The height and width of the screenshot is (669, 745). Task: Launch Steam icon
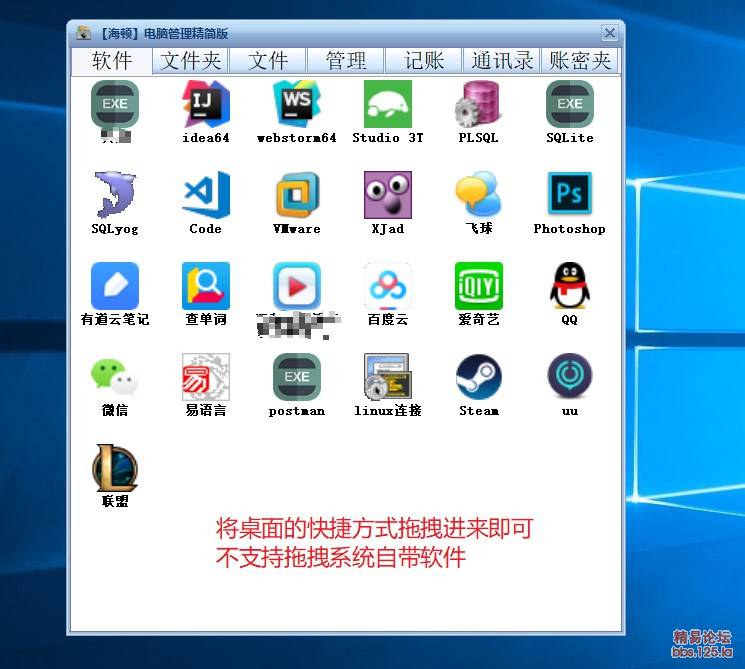(x=478, y=377)
